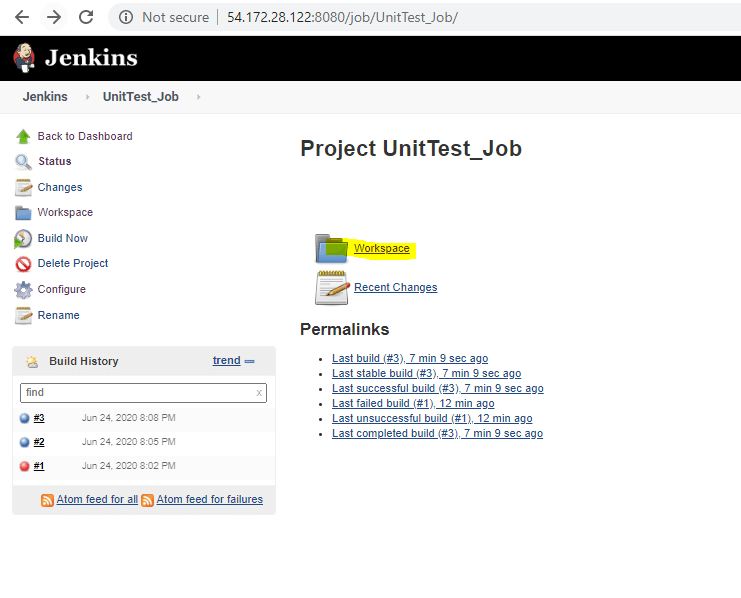The width and height of the screenshot is (741, 598).
Task: Reload the page with the refresh button
Action: [86, 17]
